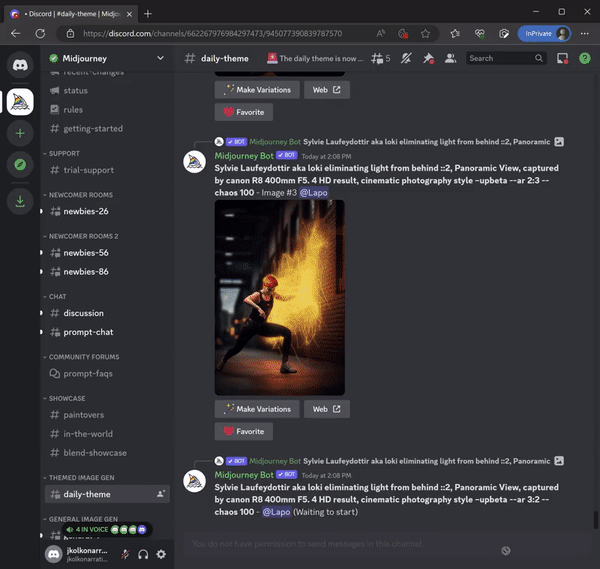Open the prompt-faqs forum
Screen dimensions: 600x569
coord(107,373)
